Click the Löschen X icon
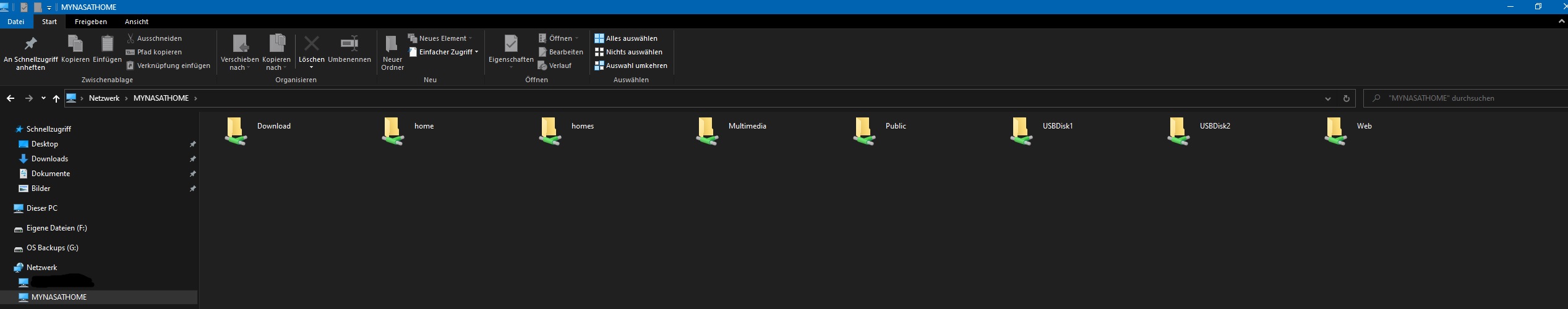Screen dimensions: 1568x309 click(x=312, y=43)
